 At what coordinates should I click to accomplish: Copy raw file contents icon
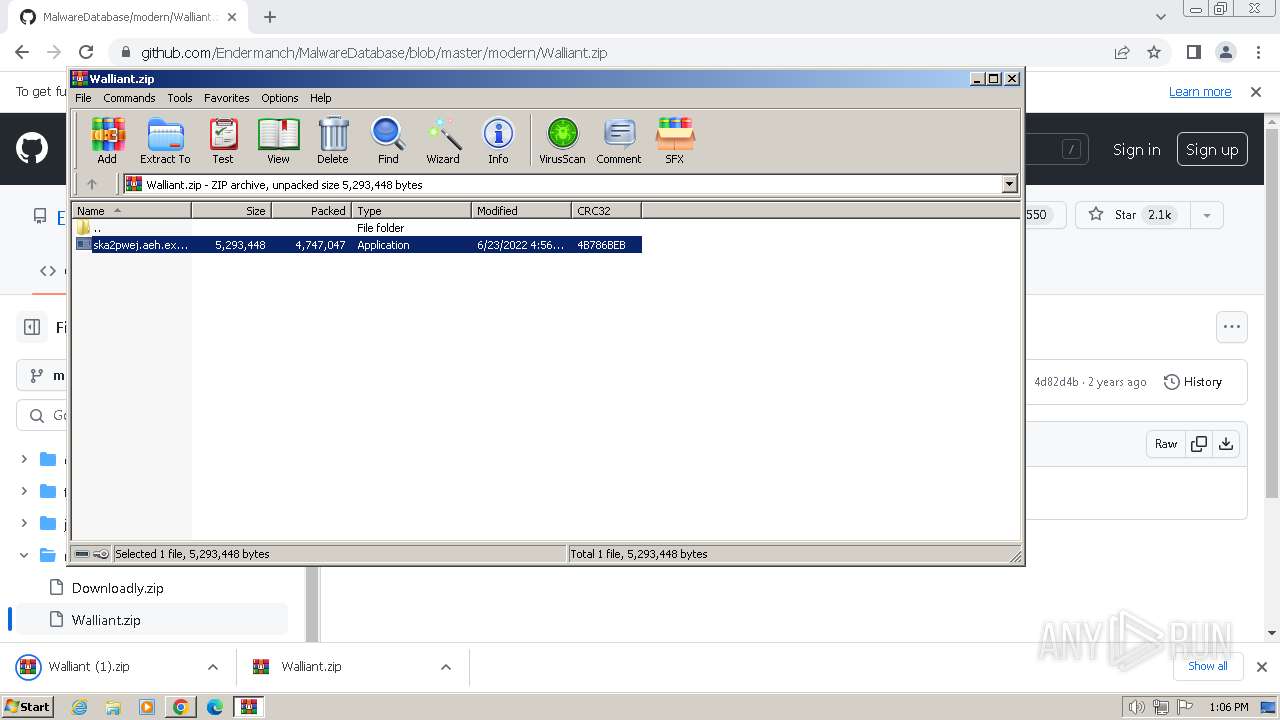pyautogui.click(x=1199, y=444)
